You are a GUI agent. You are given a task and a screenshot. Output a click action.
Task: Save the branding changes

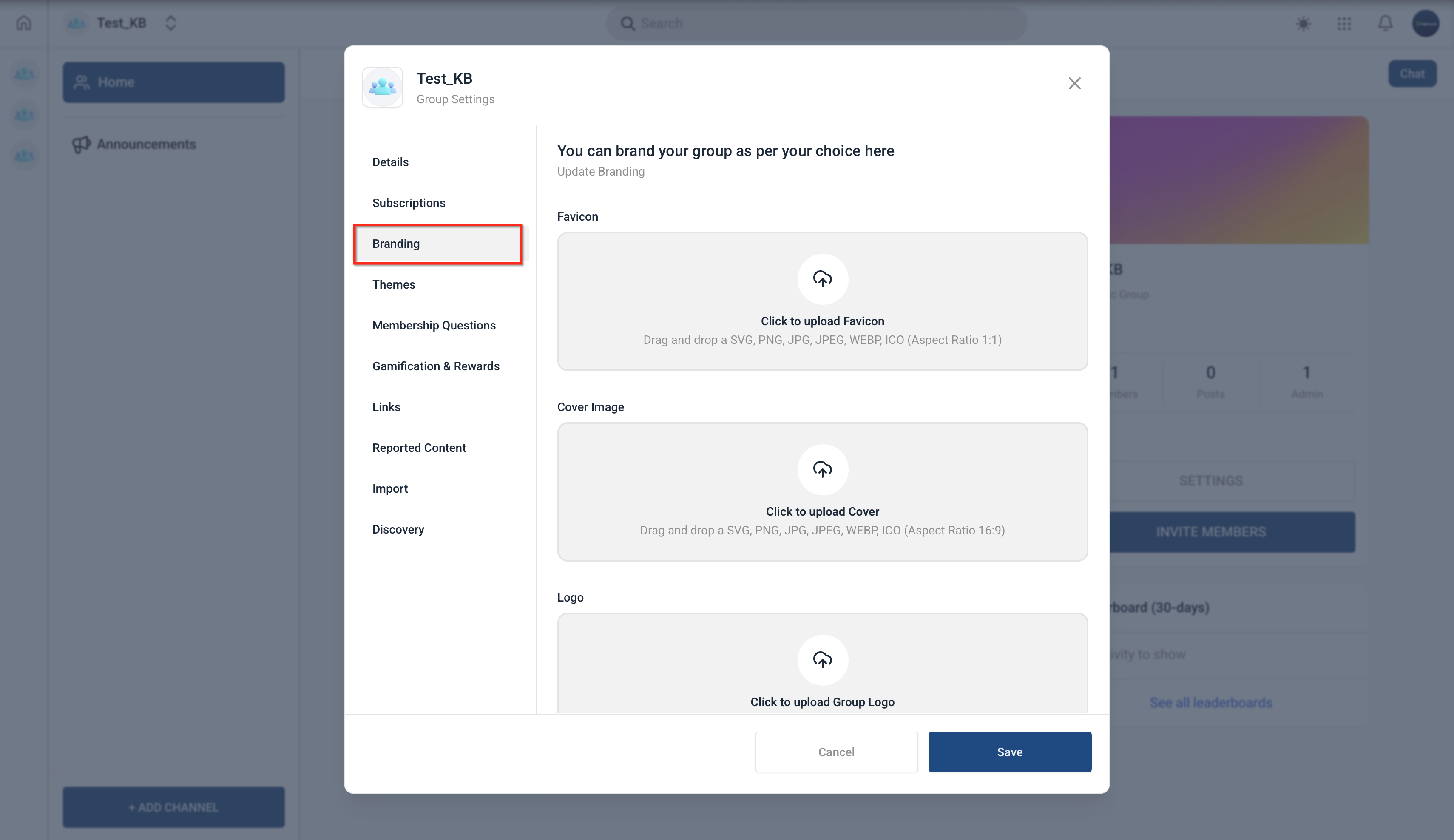tap(1009, 752)
